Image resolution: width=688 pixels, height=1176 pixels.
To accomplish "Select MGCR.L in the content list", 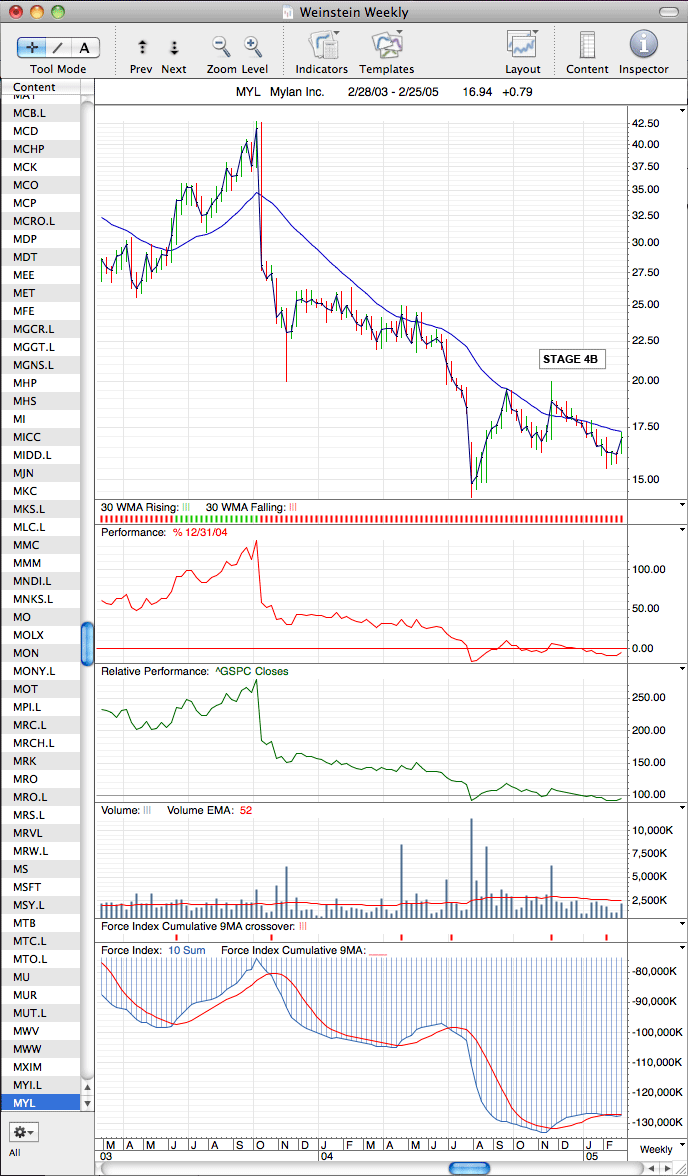I will (x=40, y=328).
